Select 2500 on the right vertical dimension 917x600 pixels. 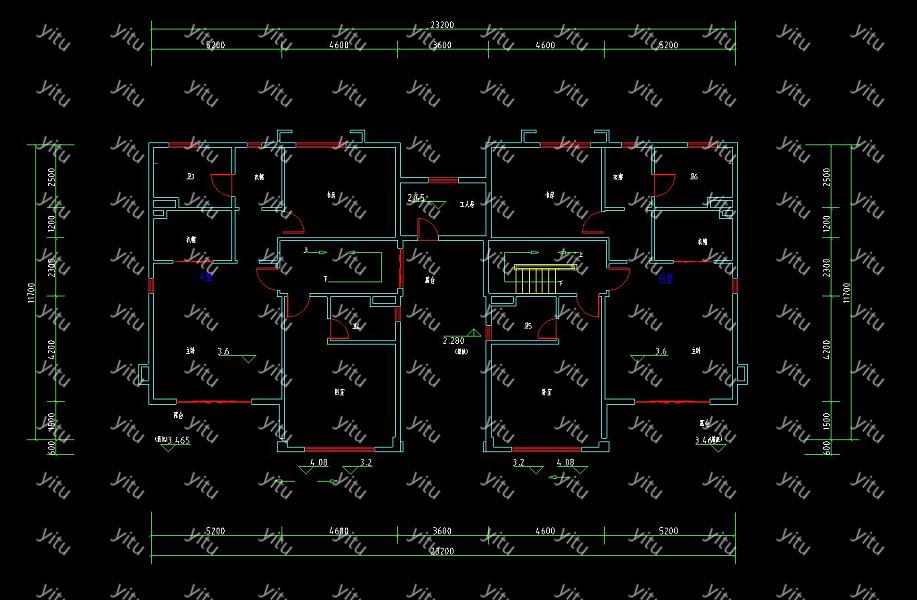click(x=826, y=177)
